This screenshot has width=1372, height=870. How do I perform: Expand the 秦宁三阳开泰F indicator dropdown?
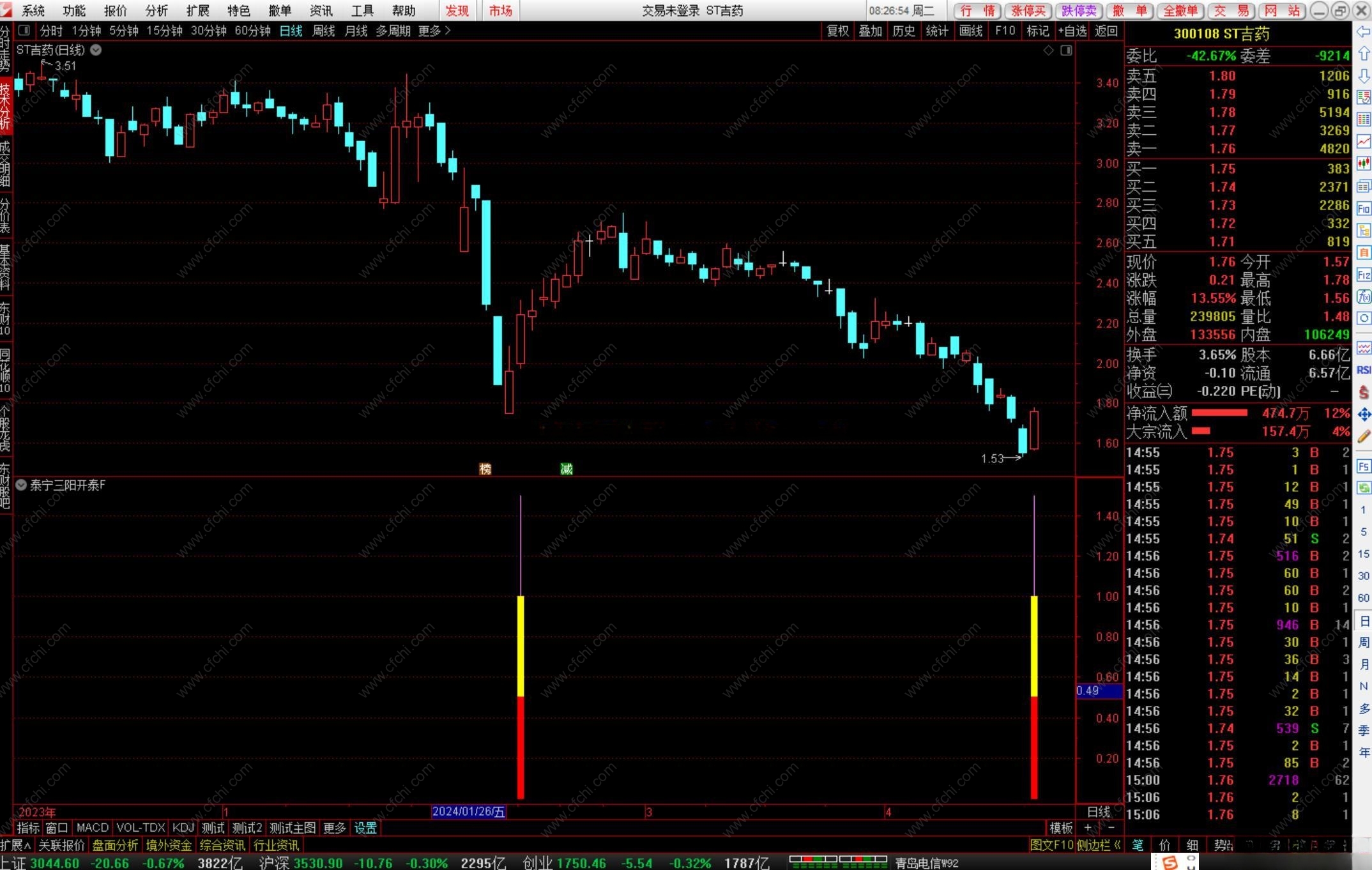click(x=21, y=485)
